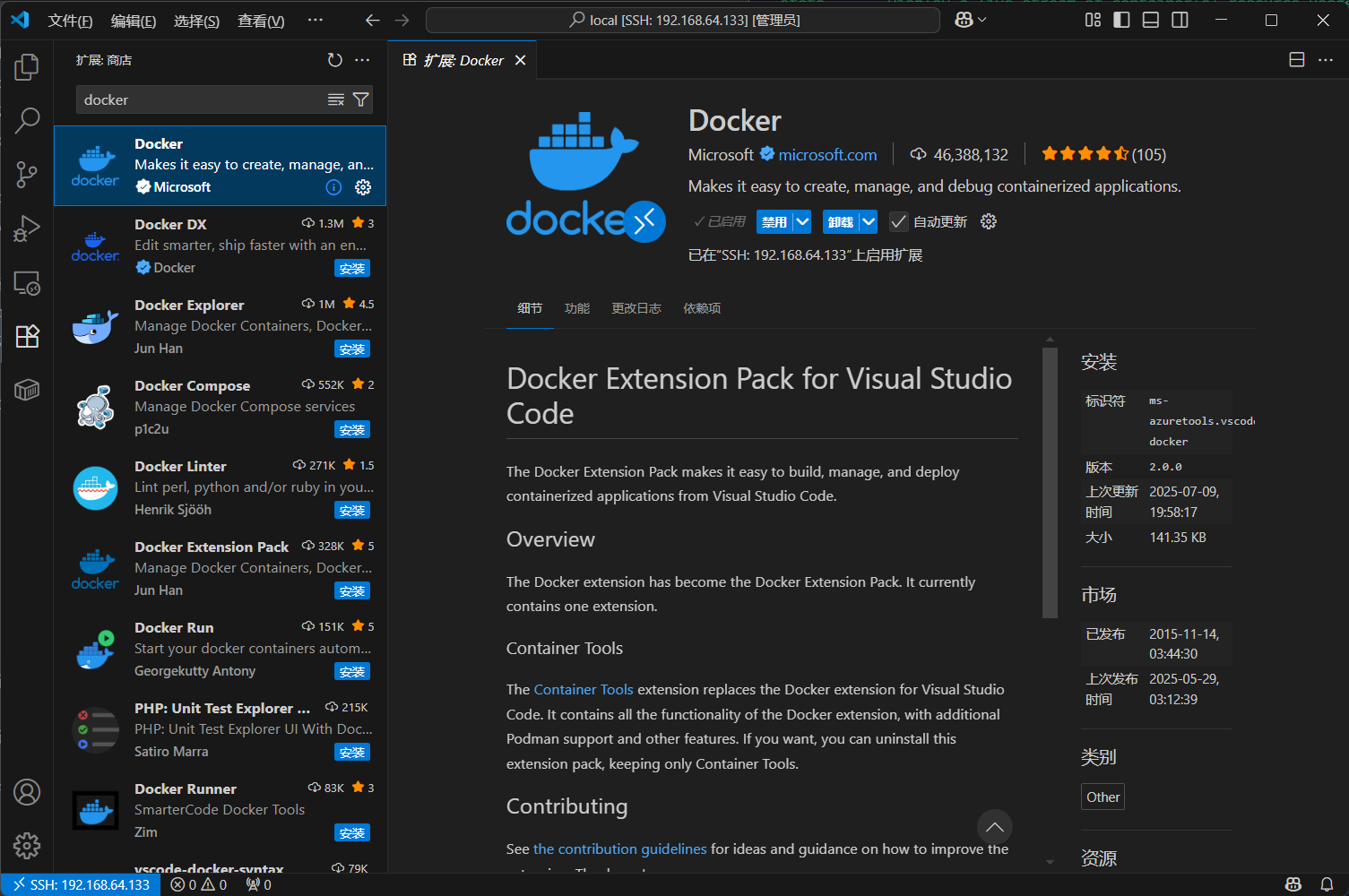Open the extension filter funnel menu

click(360, 99)
